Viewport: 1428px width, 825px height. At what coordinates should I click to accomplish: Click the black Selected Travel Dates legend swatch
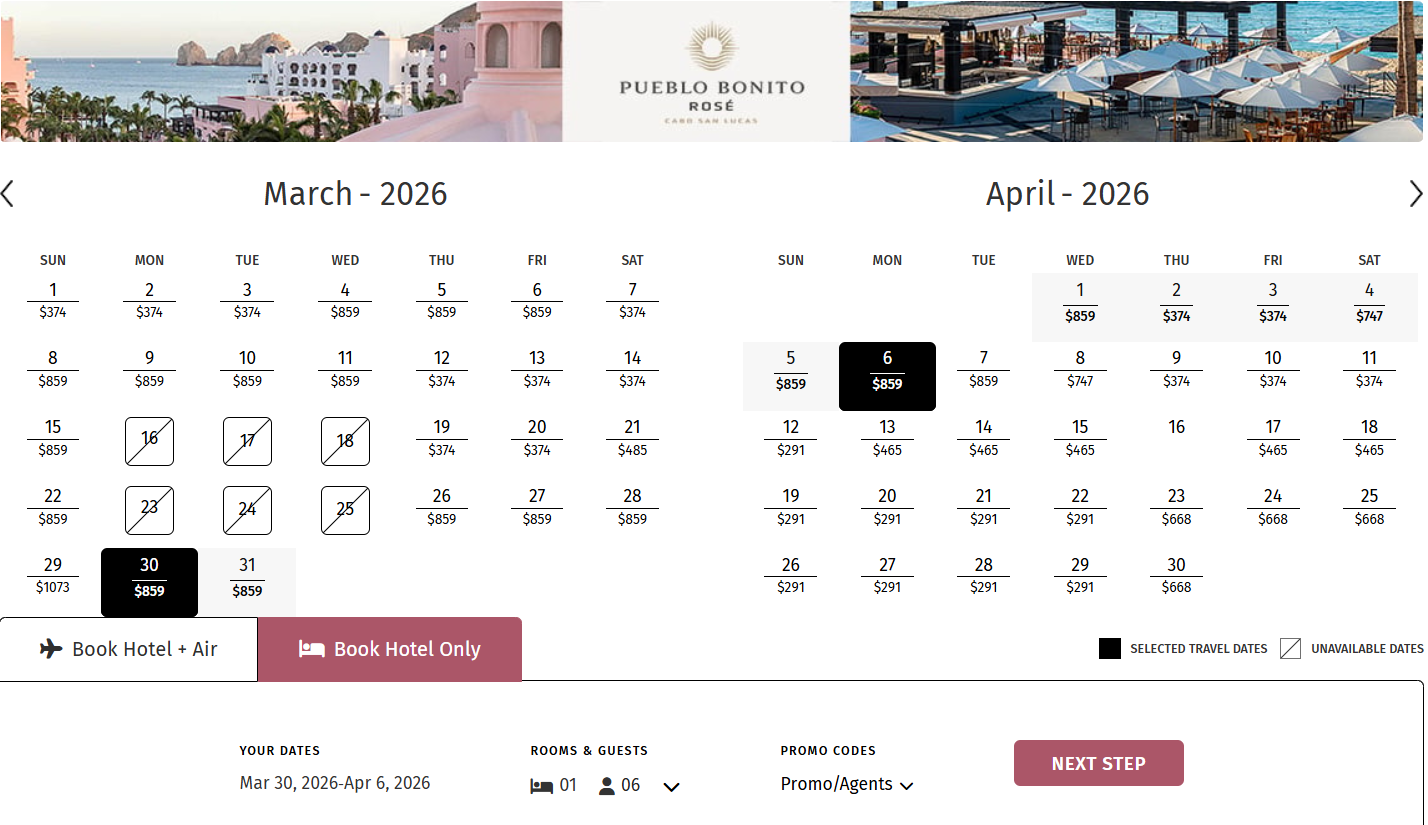click(x=1109, y=649)
